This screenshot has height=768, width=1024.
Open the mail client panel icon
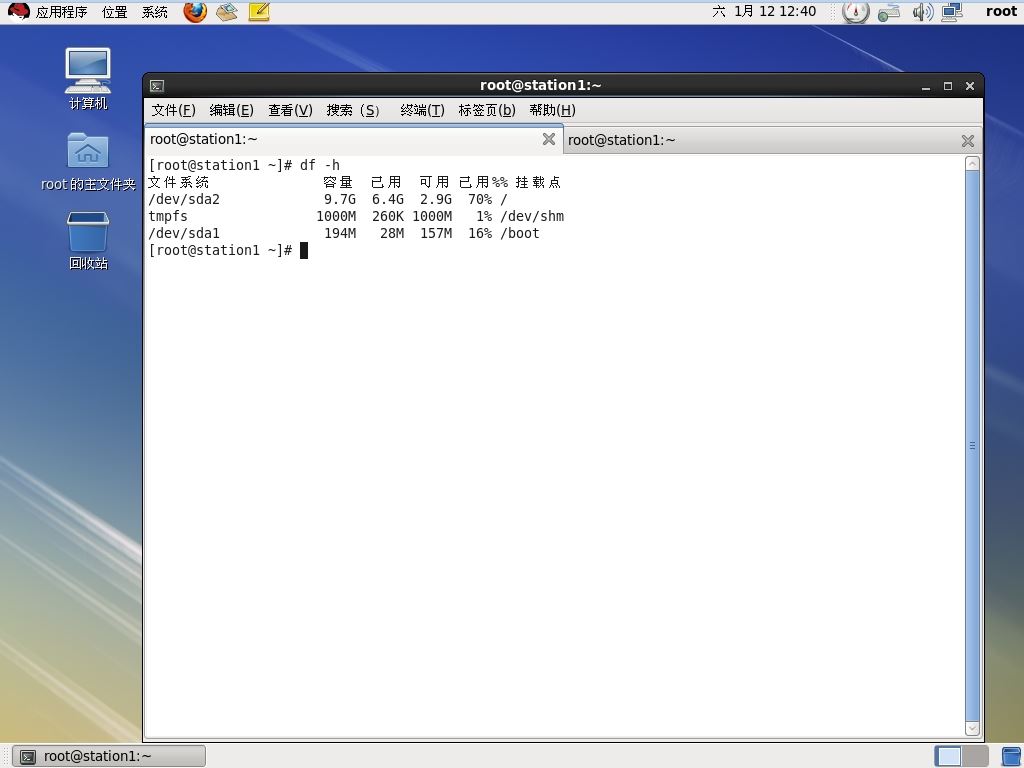(227, 11)
